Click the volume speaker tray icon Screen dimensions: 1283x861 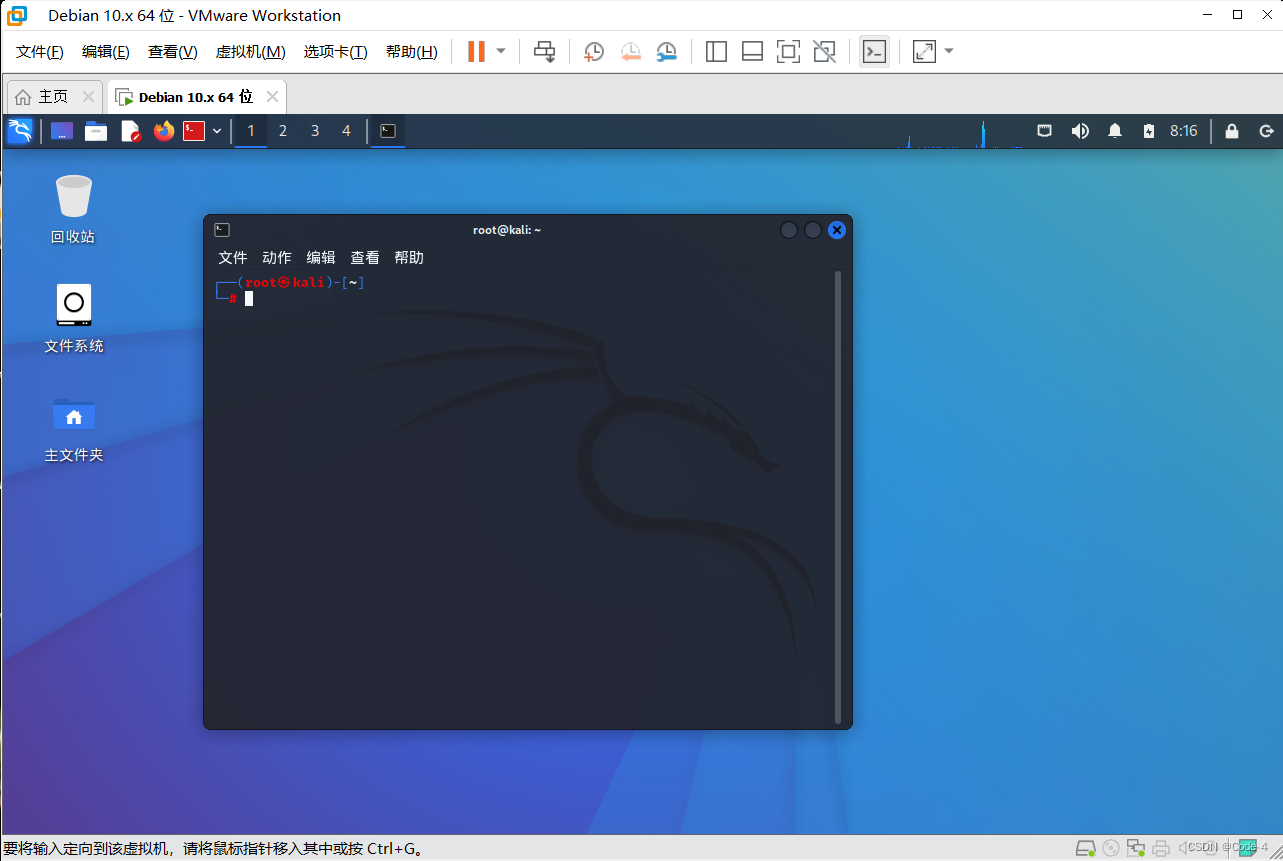click(x=1080, y=131)
